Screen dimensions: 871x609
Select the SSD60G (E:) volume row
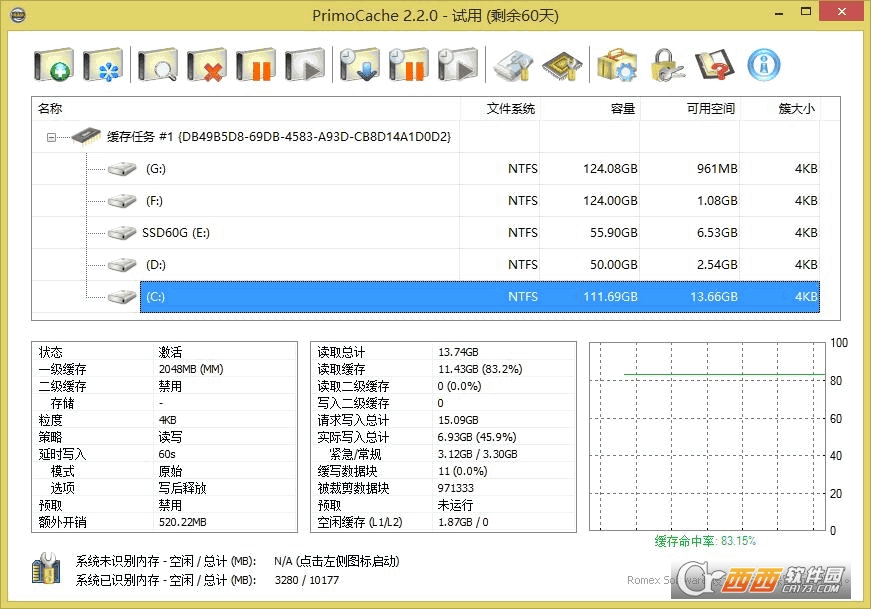coord(426,233)
